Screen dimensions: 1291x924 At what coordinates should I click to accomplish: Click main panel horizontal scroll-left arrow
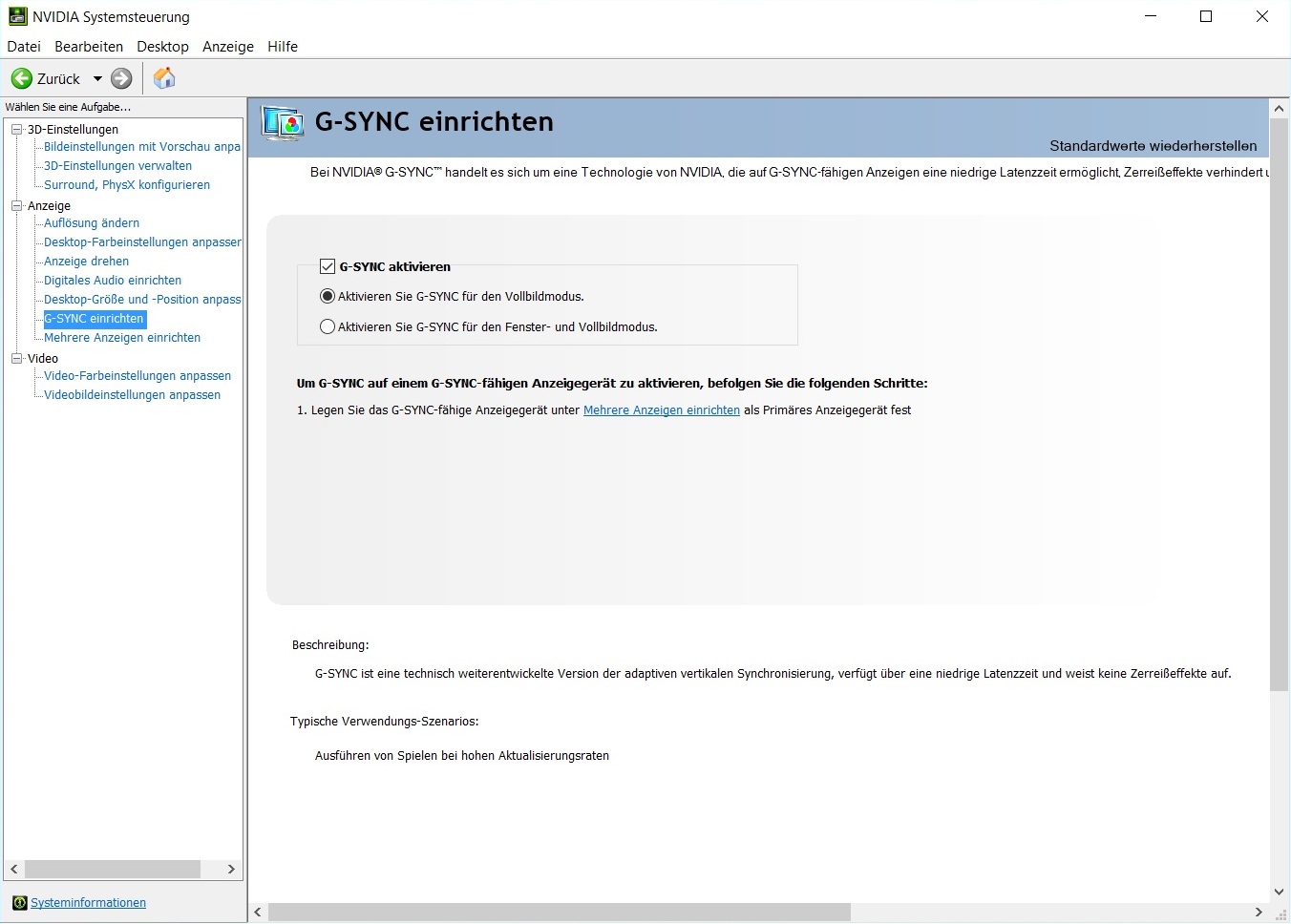click(258, 913)
